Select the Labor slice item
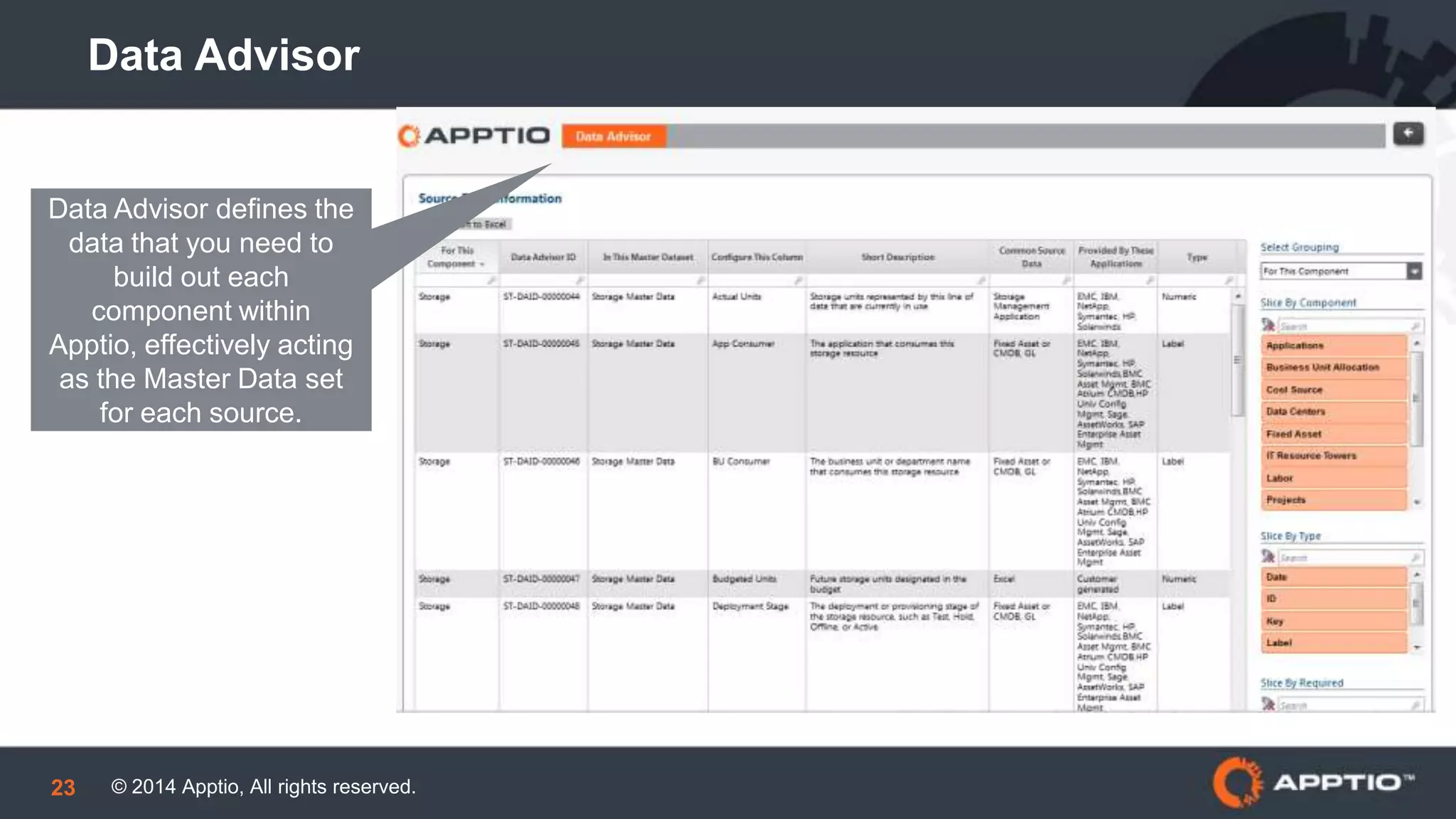The width and height of the screenshot is (1456, 819). [1334, 478]
